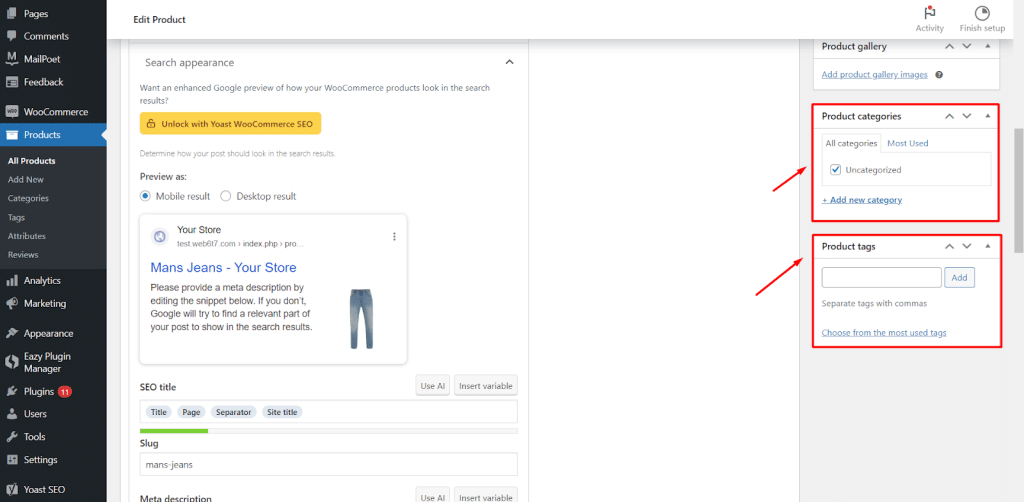The height and width of the screenshot is (502, 1024).
Task: Click the Settings sliders icon
Action: pos(11,460)
